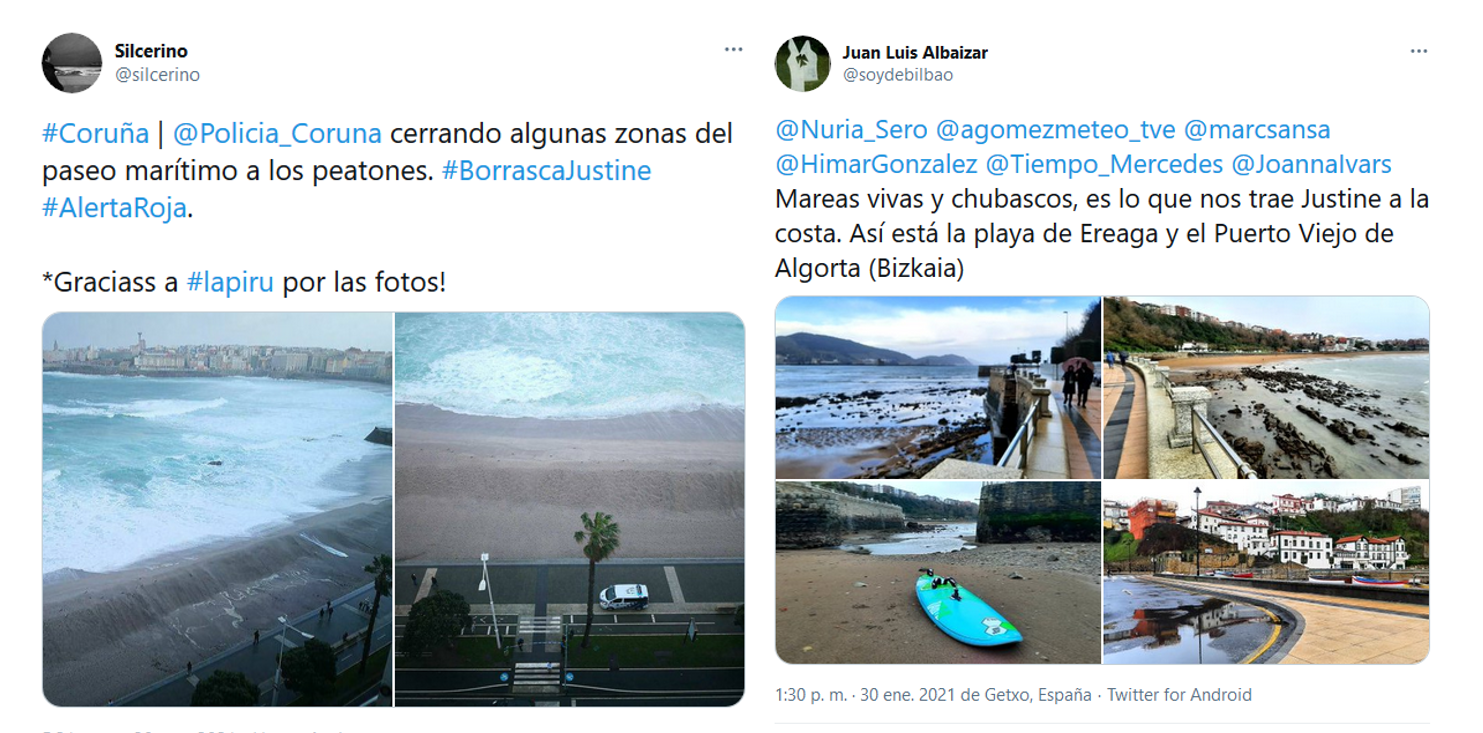Screen dimensions: 1483x733
Task: View the Coruña coastline waves photo
Action: pyautogui.click(x=217, y=509)
